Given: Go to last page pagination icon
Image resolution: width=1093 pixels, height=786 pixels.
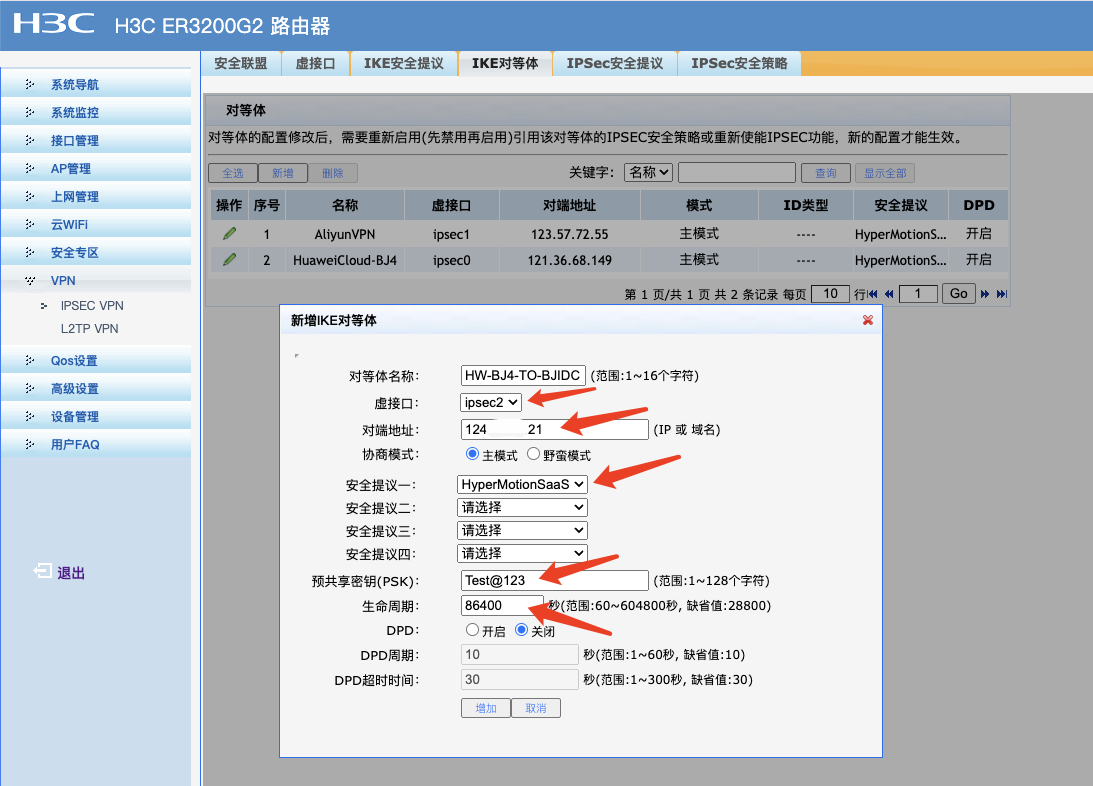Looking at the screenshot, I should pyautogui.click(x=1002, y=294).
